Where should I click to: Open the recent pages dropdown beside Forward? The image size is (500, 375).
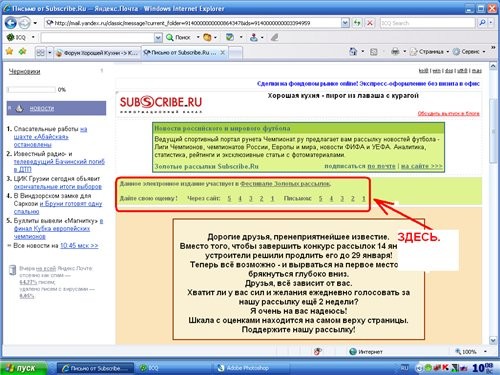point(35,23)
